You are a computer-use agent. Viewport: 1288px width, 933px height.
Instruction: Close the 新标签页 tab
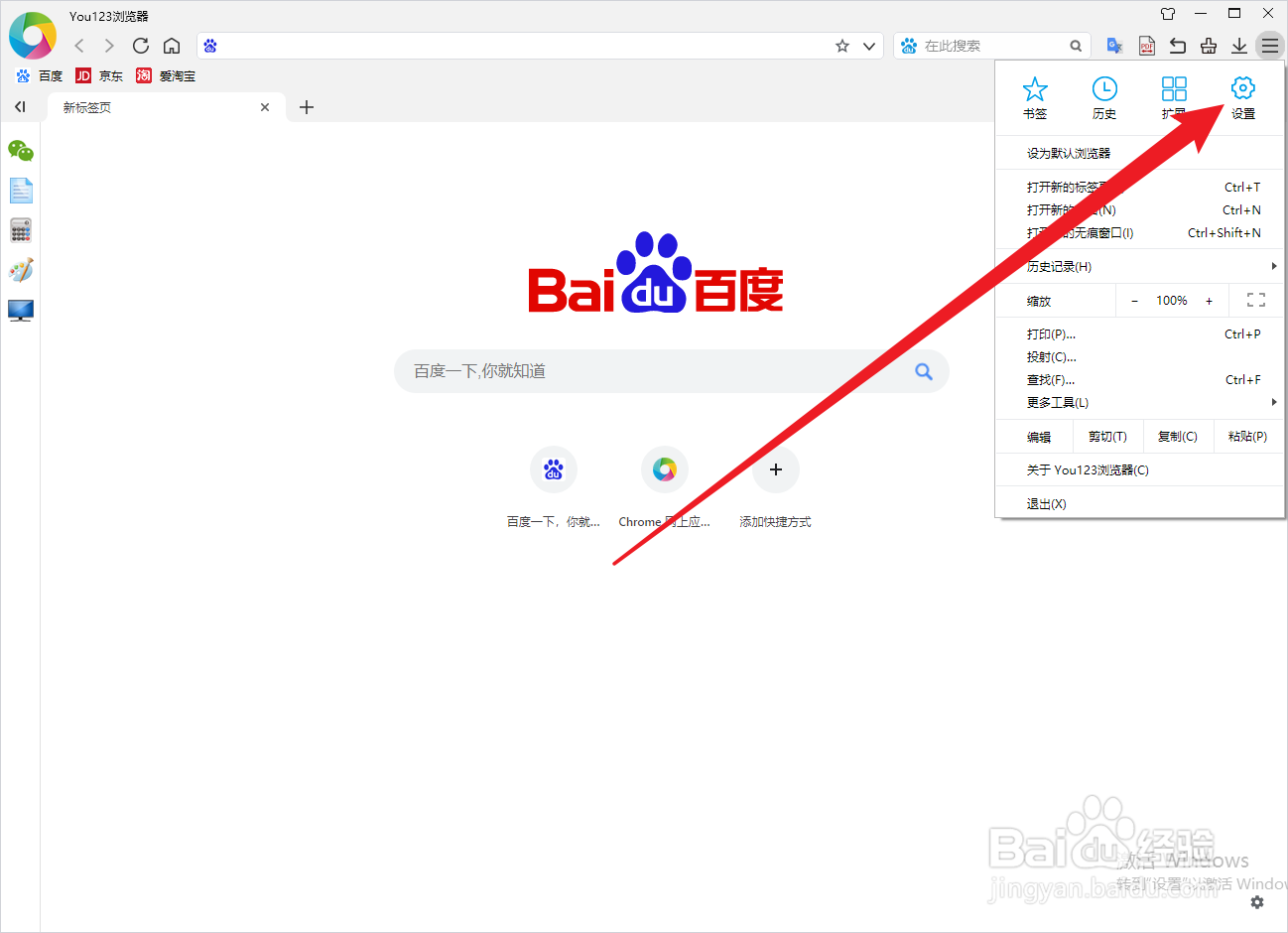(x=265, y=107)
